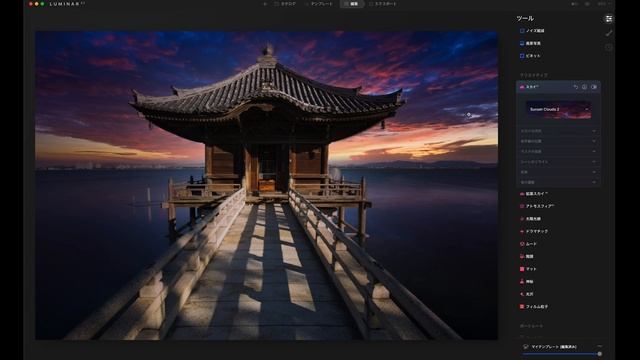Open the ビネット vignette tool
Image resolution: width=640 pixels, height=360 pixels.
coord(530,56)
